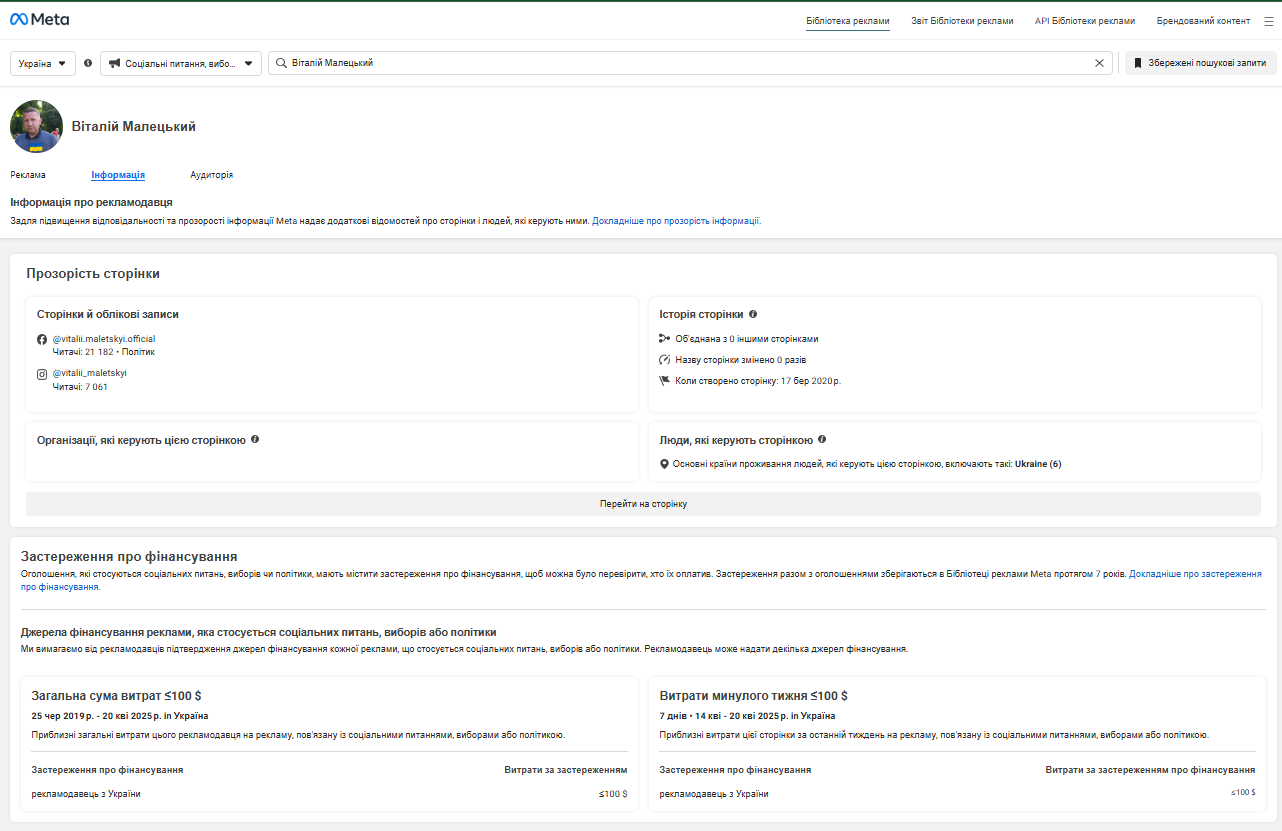Click the Meta logo

39,20
